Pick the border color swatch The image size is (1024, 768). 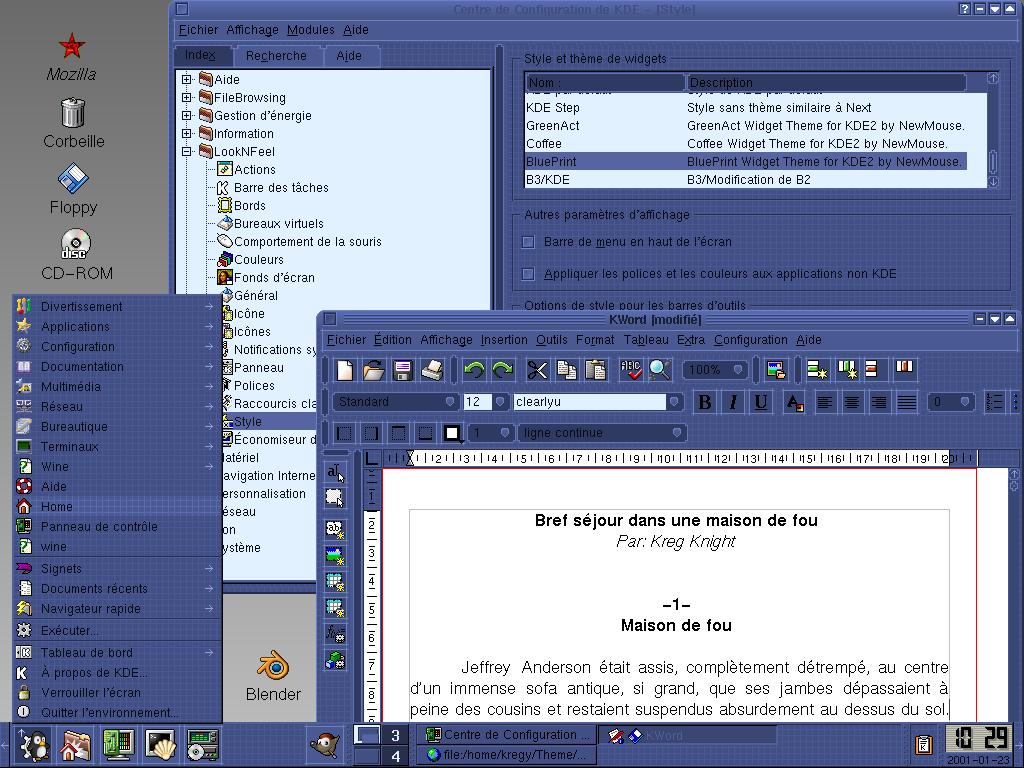(x=452, y=432)
